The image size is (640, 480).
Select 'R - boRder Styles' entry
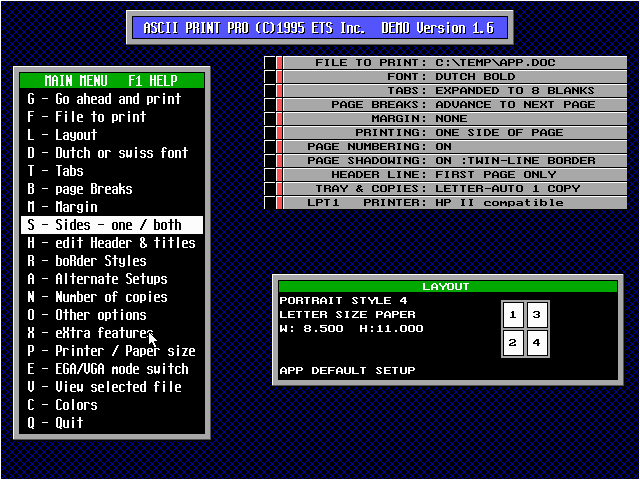click(x=112, y=261)
